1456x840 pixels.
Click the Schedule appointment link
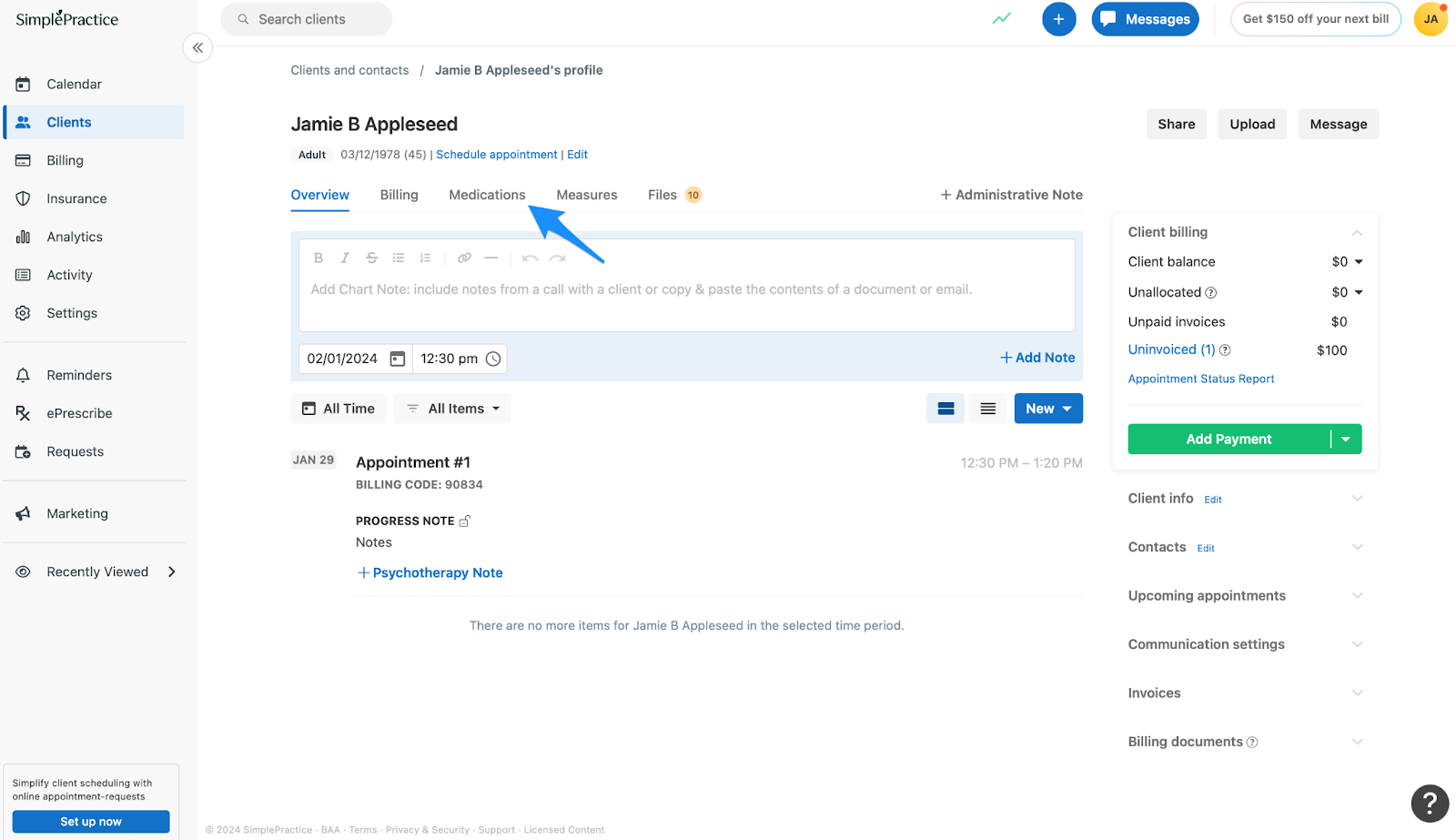pyautogui.click(x=496, y=154)
